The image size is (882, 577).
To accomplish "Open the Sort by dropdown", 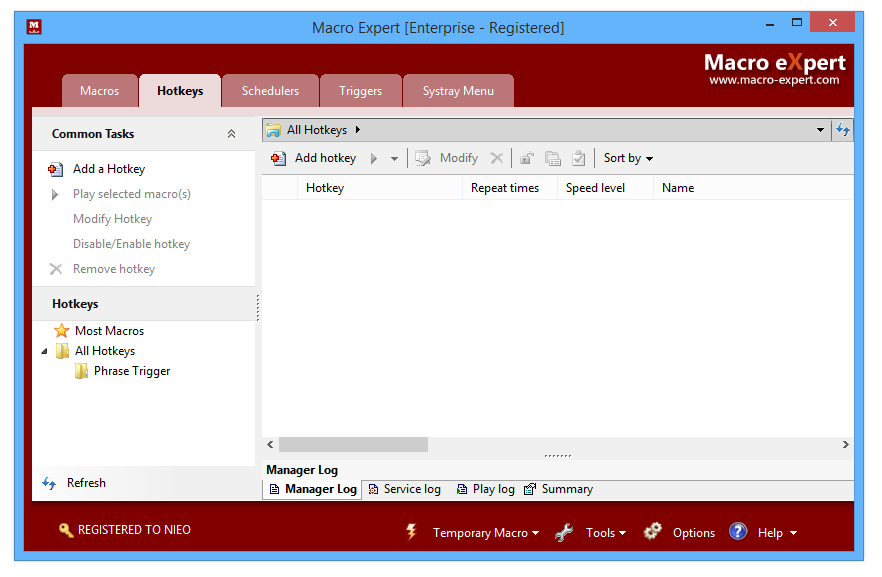I will [x=628, y=159].
